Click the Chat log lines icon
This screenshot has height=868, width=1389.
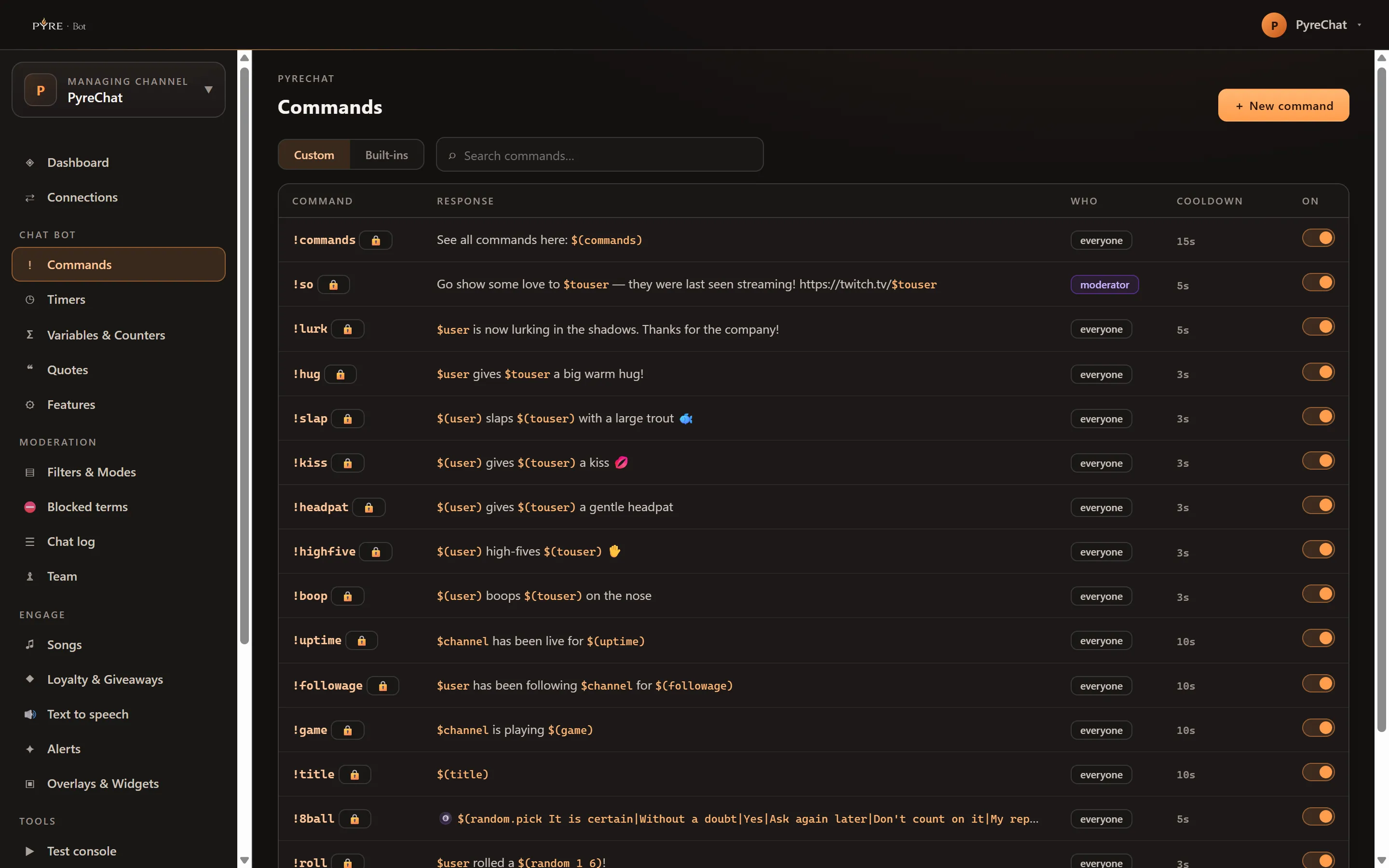point(30,542)
